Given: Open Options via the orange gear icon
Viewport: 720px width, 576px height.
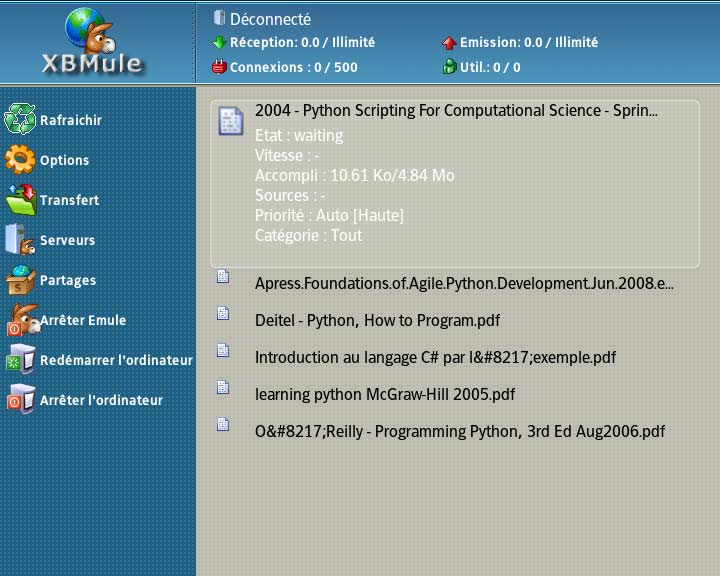Looking at the screenshot, I should pos(20,159).
